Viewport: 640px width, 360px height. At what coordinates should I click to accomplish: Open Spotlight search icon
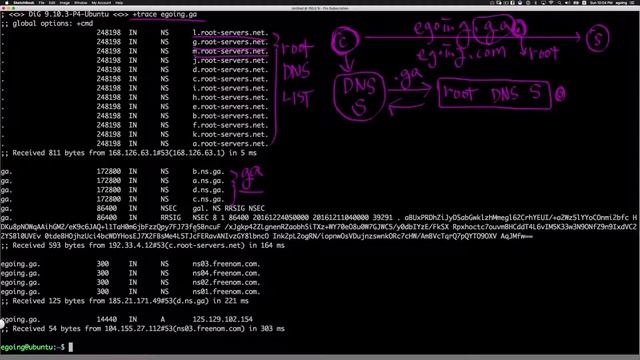coord(559,2)
